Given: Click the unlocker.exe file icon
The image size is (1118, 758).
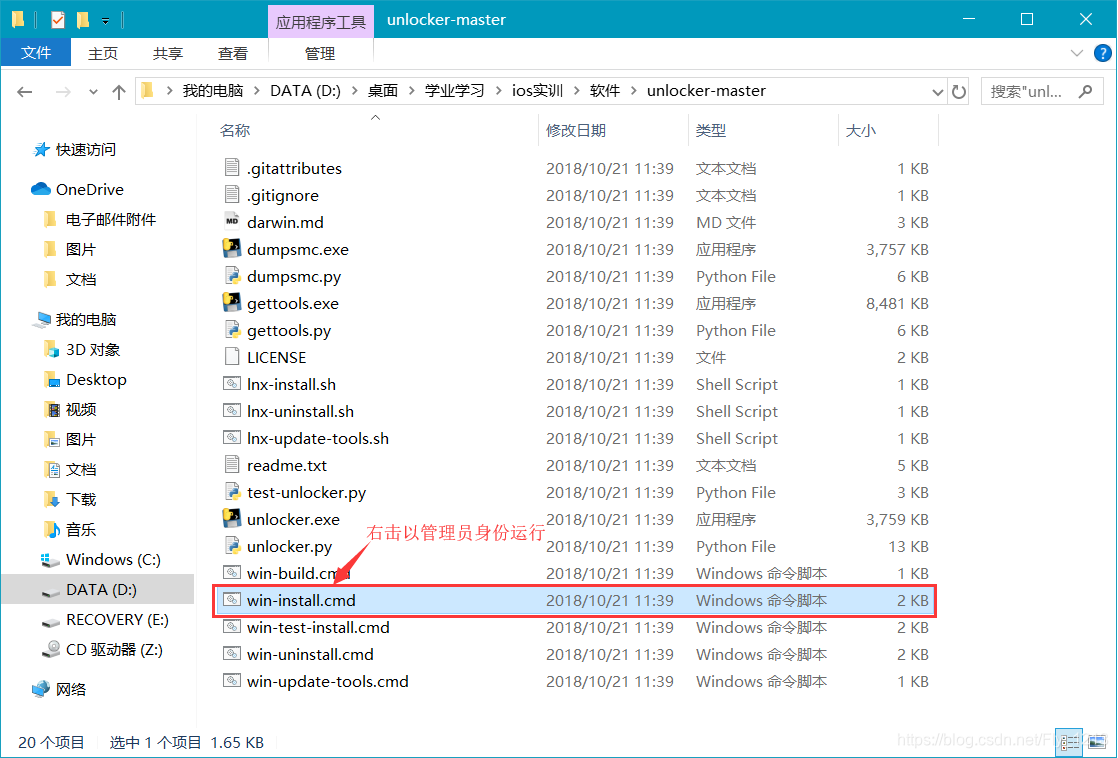Looking at the screenshot, I should [232, 519].
